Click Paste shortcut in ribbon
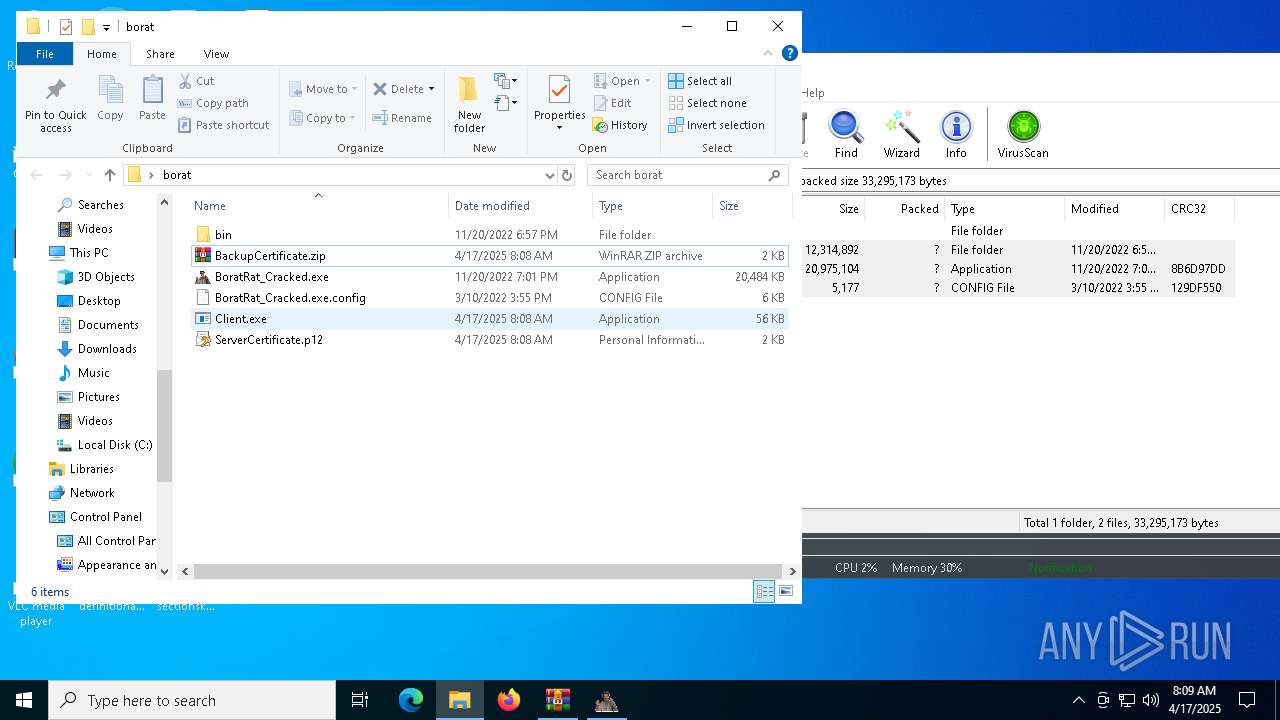 tap(224, 125)
